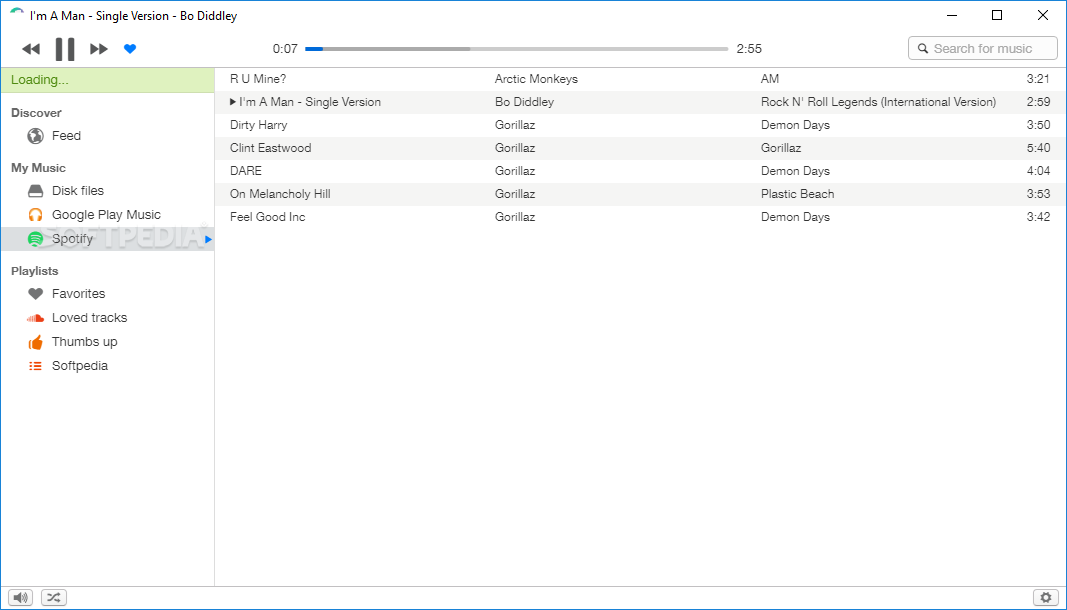Select track I'm A Man - Single Version

[310, 102]
